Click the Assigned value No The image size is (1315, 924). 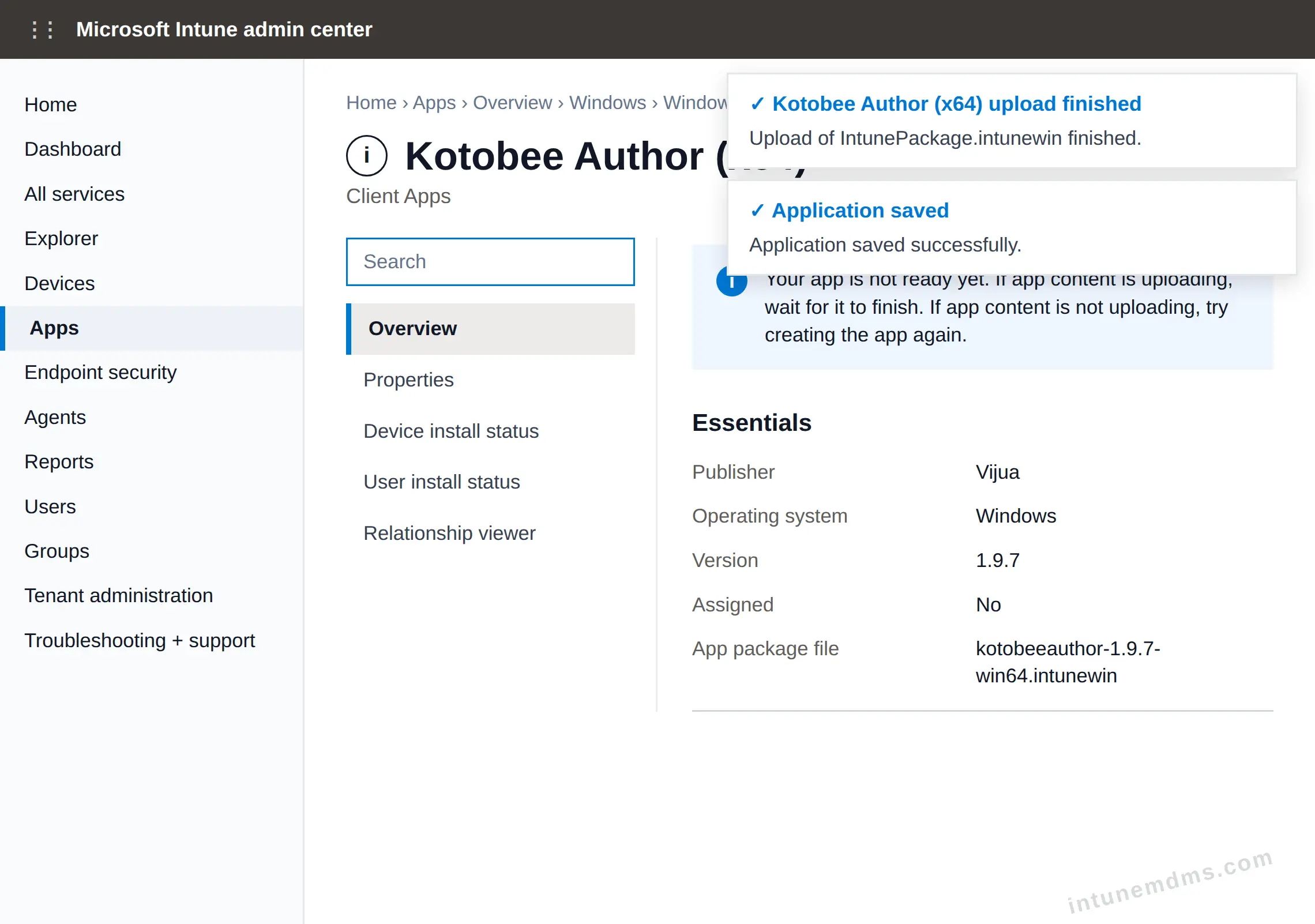pos(988,604)
